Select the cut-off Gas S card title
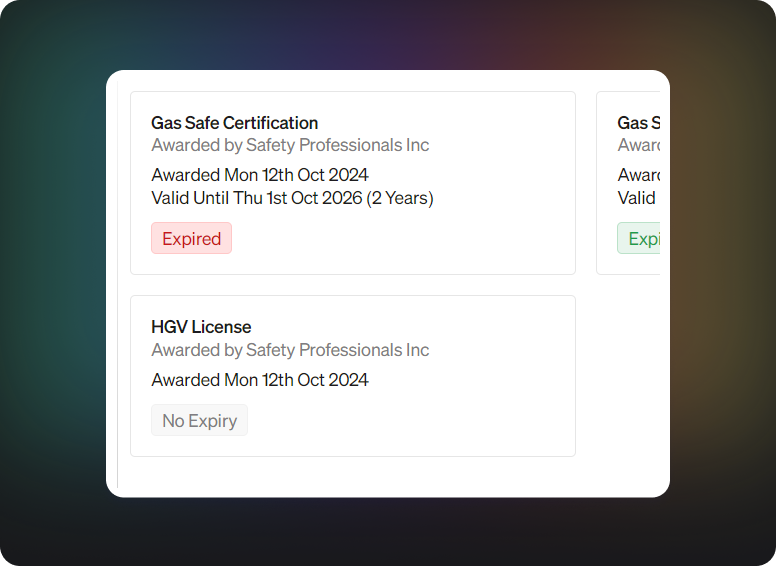Viewport: 776px width, 566px height. 638,123
